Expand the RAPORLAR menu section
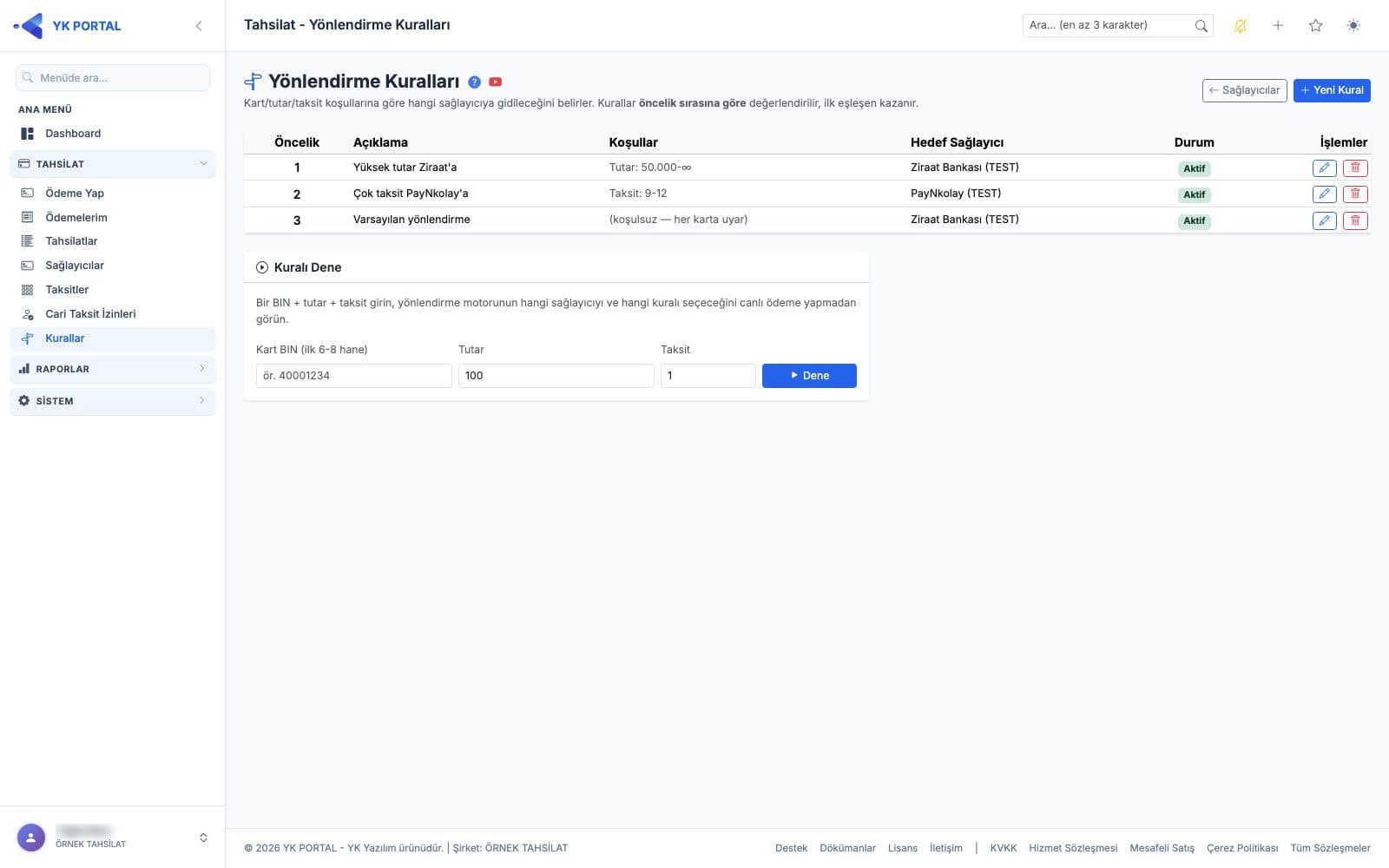The width and height of the screenshot is (1389, 868). (x=113, y=369)
